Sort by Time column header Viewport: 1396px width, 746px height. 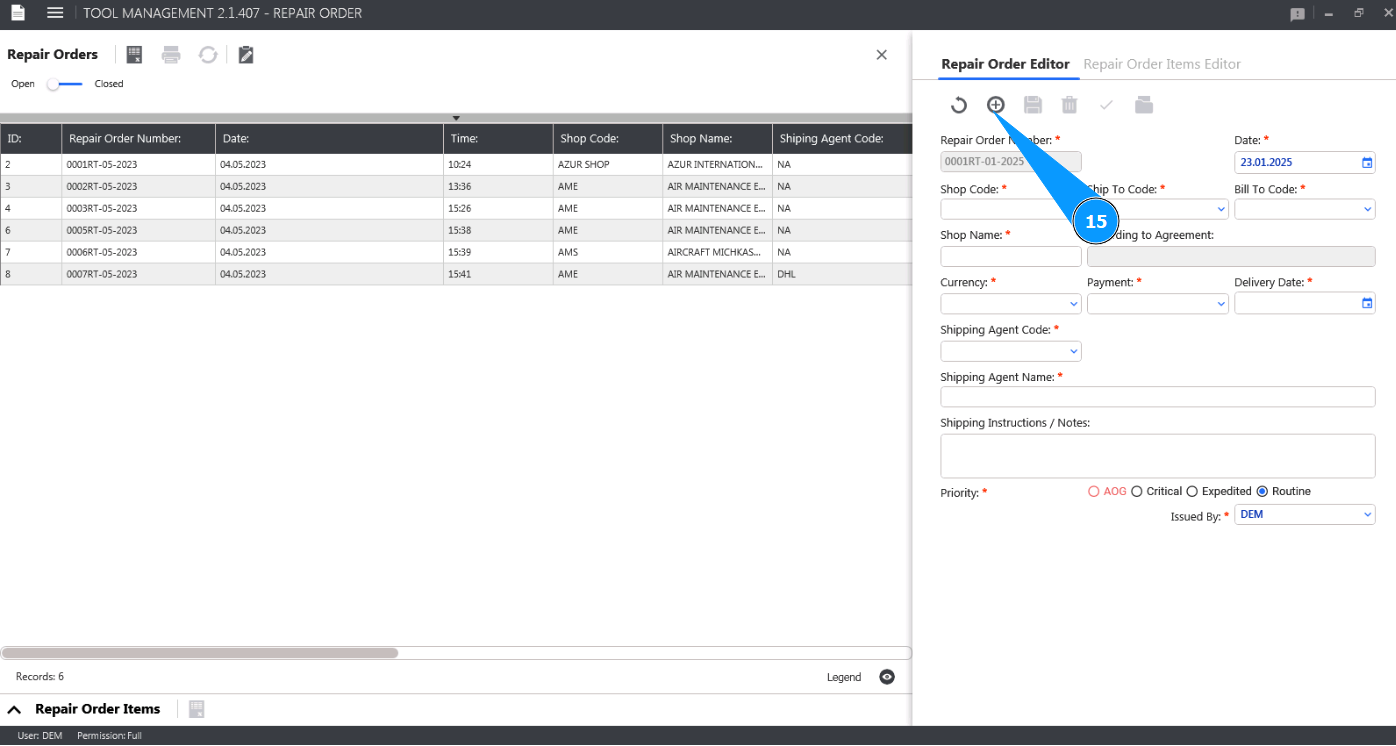click(x=498, y=139)
